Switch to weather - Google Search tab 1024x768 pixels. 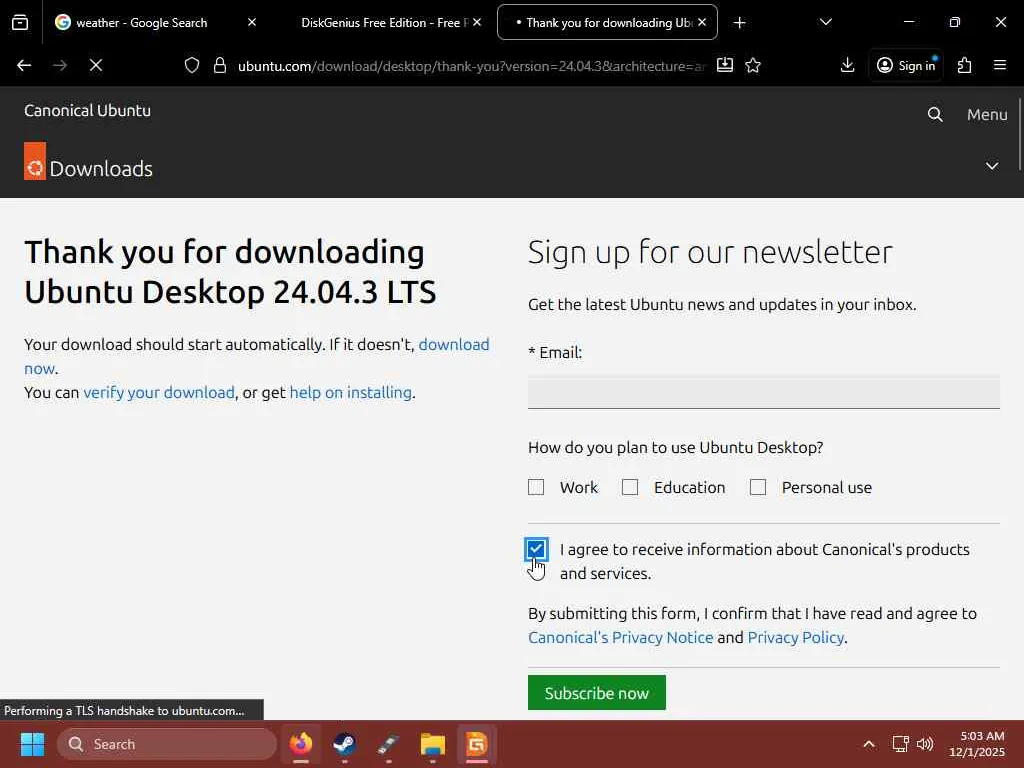141,23
